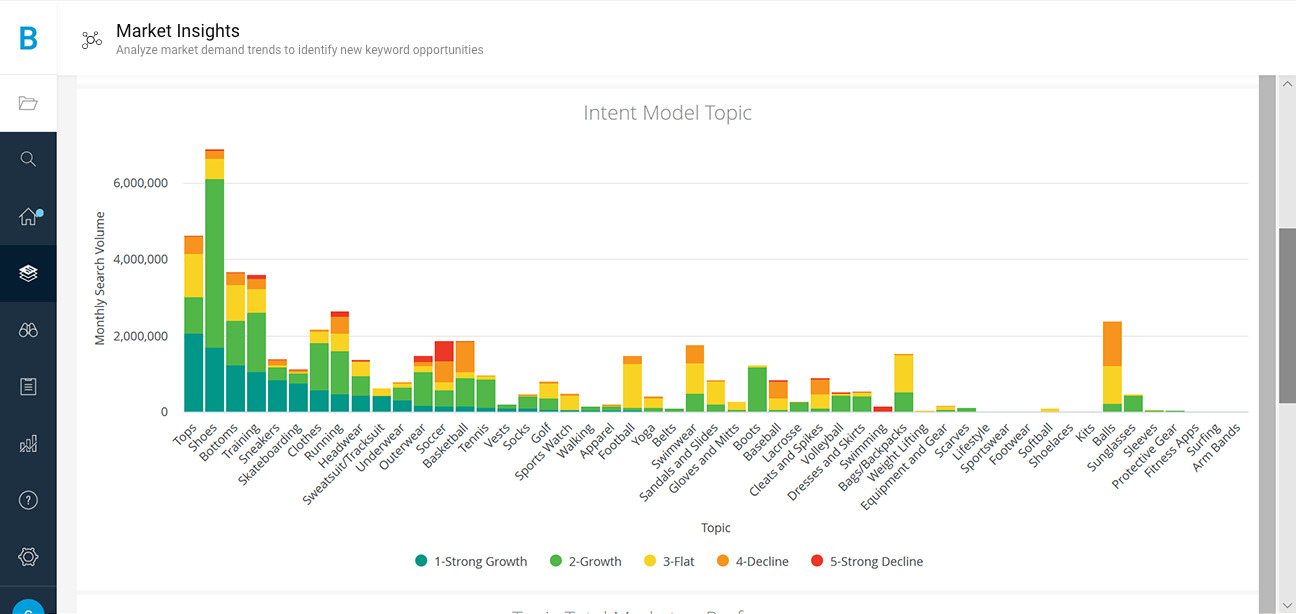Viewport: 1296px width, 614px height.
Task: Click the blue B logo icon
Action: [x=28, y=38]
